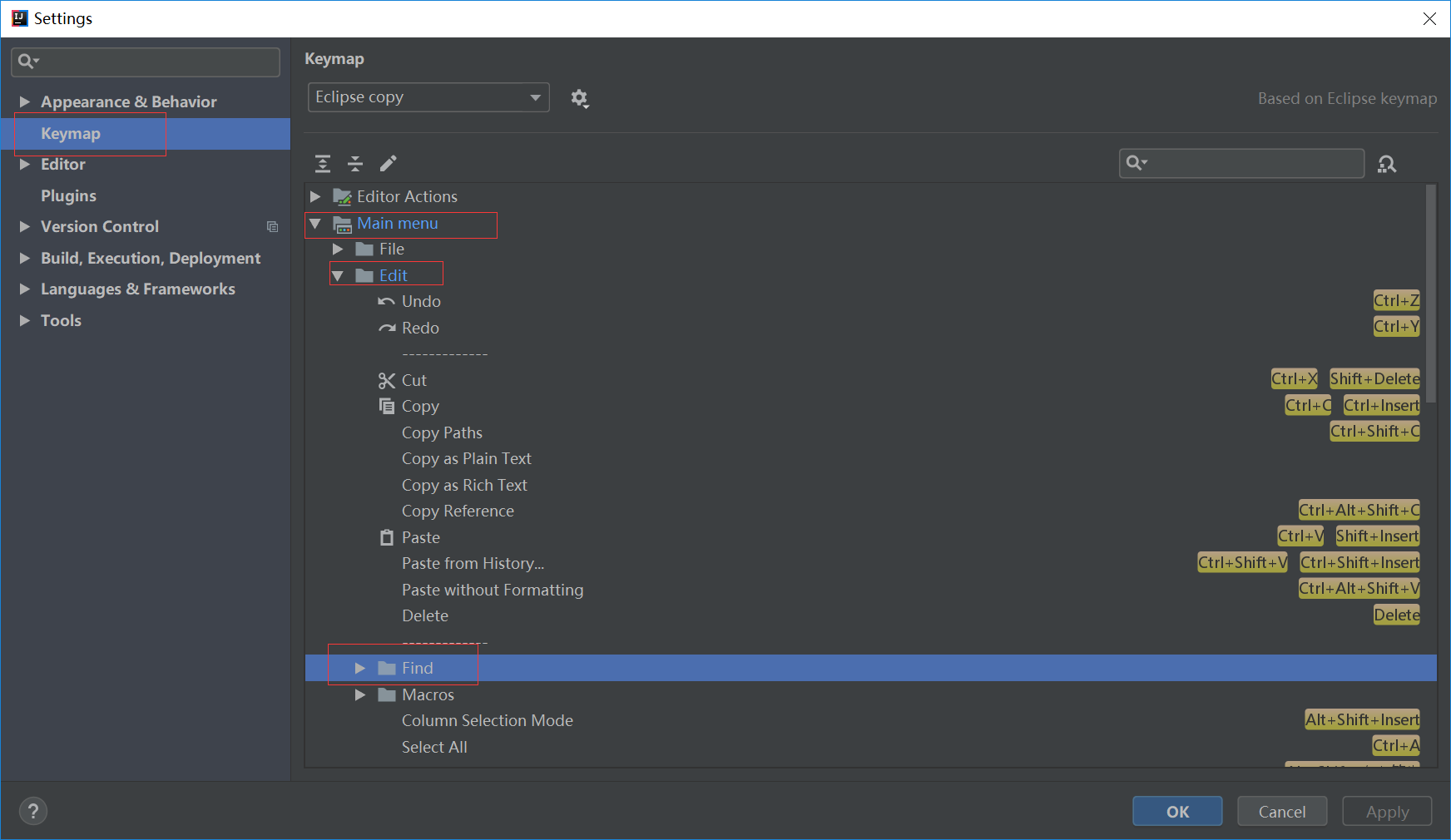Expand the Editor Actions tree node
Viewport: 1451px width, 840px height.
coord(315,196)
